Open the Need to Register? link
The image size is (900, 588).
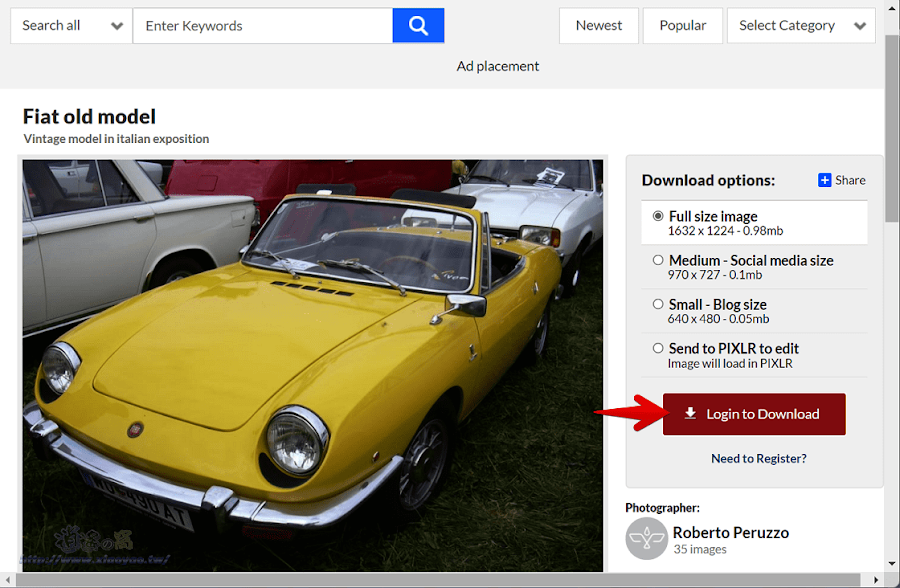tap(759, 458)
